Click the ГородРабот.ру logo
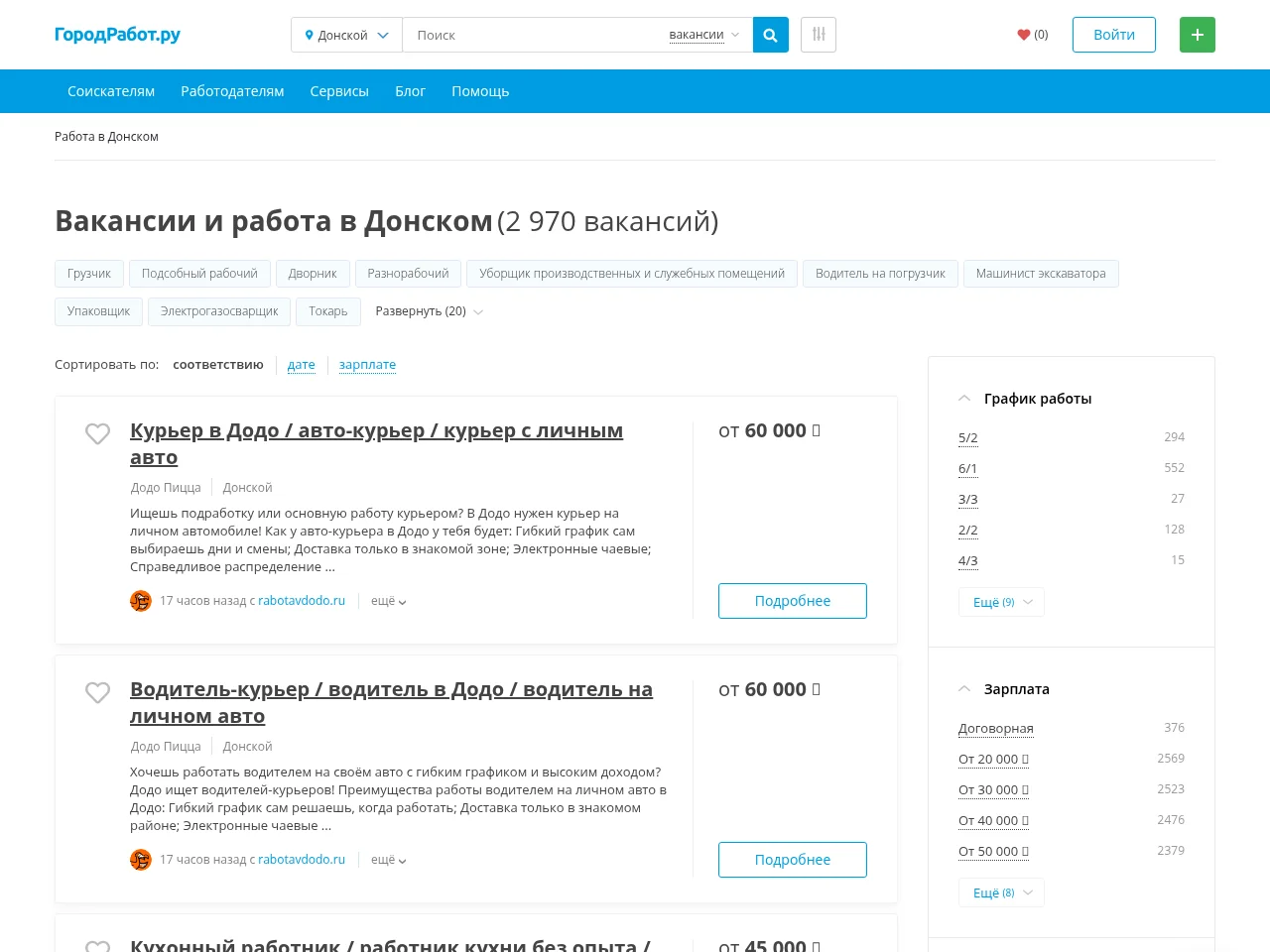Image resolution: width=1270 pixels, height=952 pixels. coord(117,35)
